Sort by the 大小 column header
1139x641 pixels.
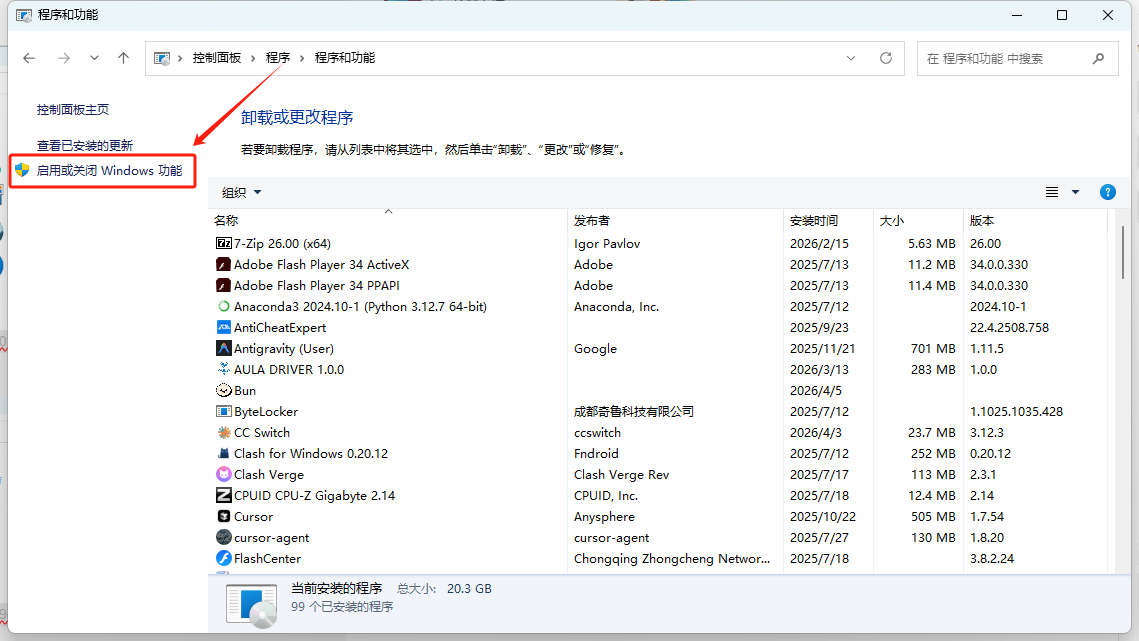[x=918, y=220]
